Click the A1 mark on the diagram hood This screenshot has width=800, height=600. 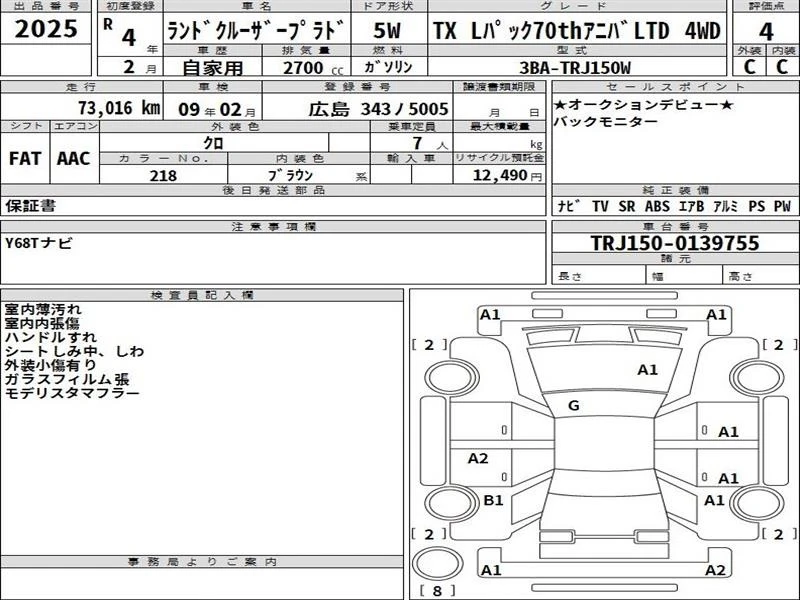648,370
